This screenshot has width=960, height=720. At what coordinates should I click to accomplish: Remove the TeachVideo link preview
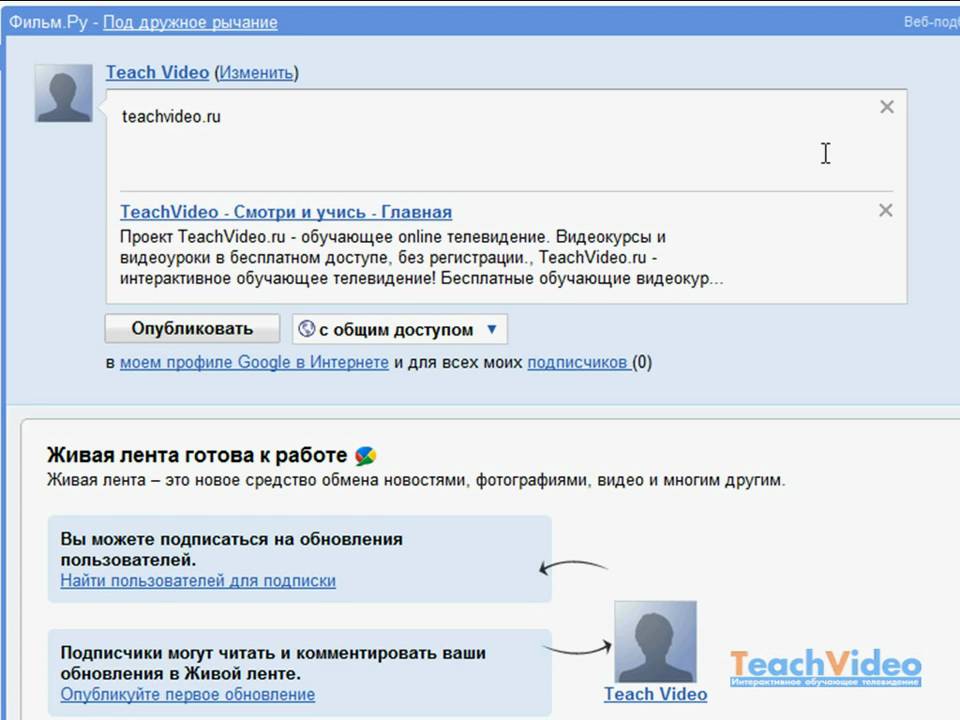885,211
